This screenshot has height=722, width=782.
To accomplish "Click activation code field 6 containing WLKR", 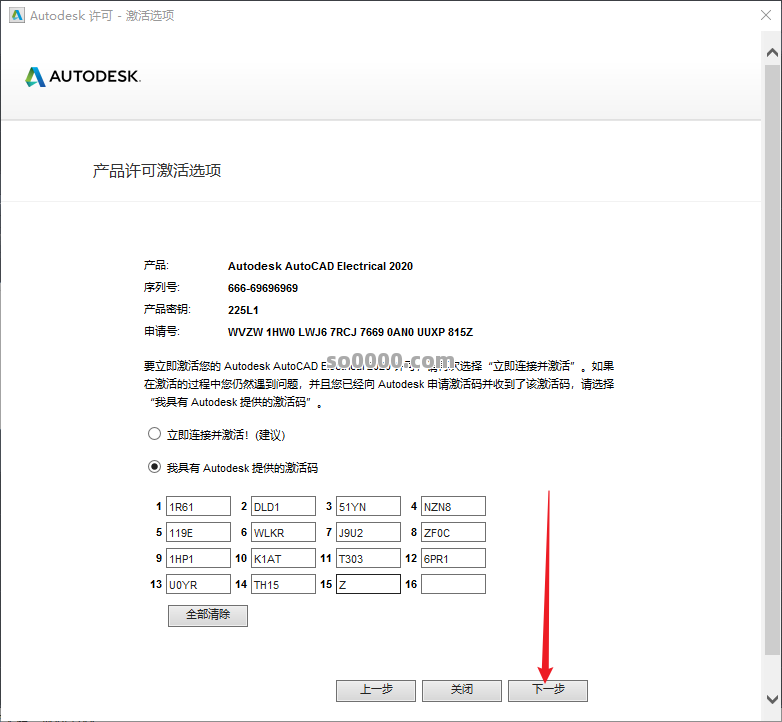I will (283, 532).
